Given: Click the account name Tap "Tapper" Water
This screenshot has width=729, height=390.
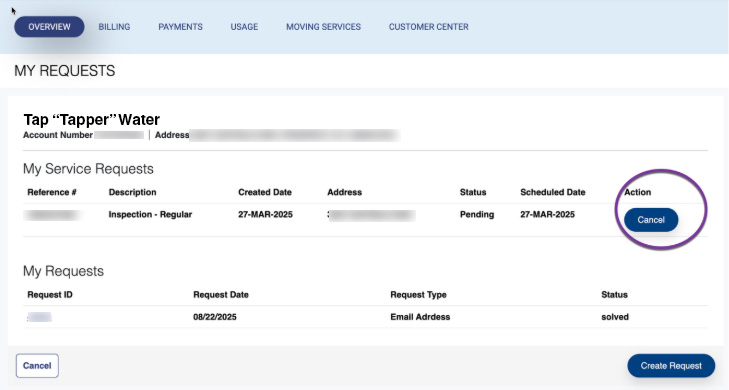Looking at the screenshot, I should 92,119.
